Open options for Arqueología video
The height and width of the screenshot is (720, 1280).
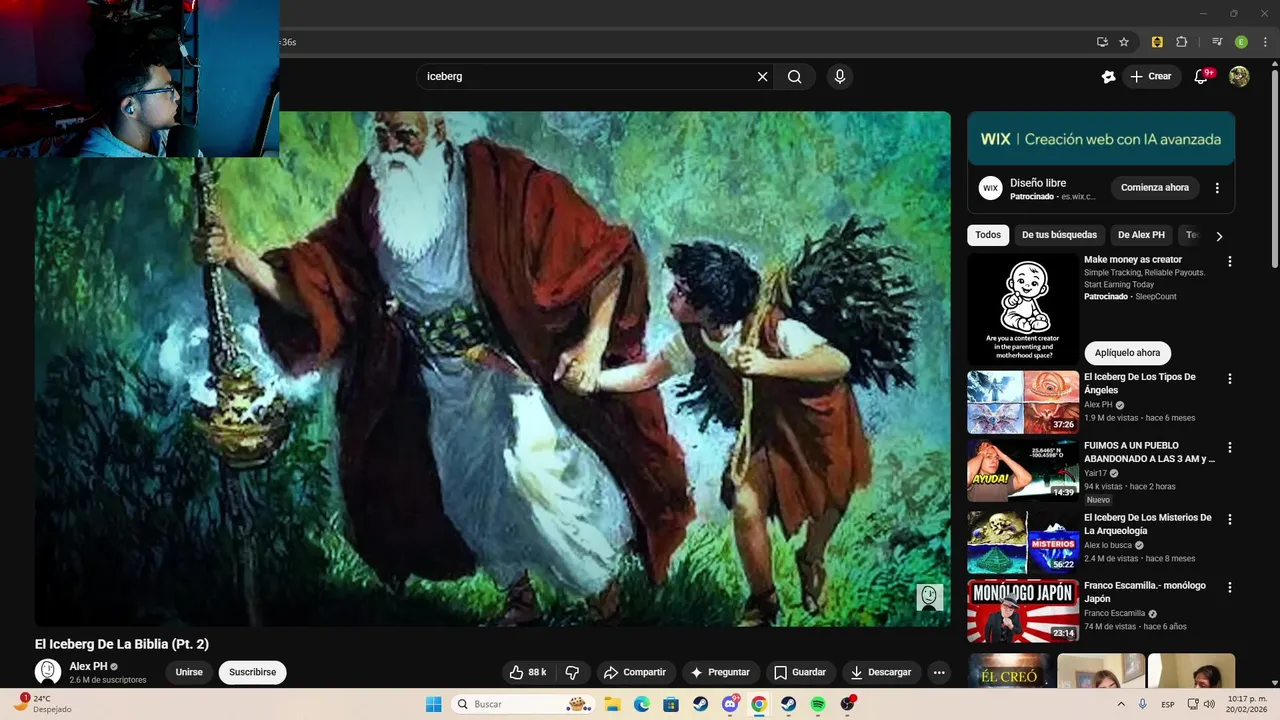[x=1230, y=519]
